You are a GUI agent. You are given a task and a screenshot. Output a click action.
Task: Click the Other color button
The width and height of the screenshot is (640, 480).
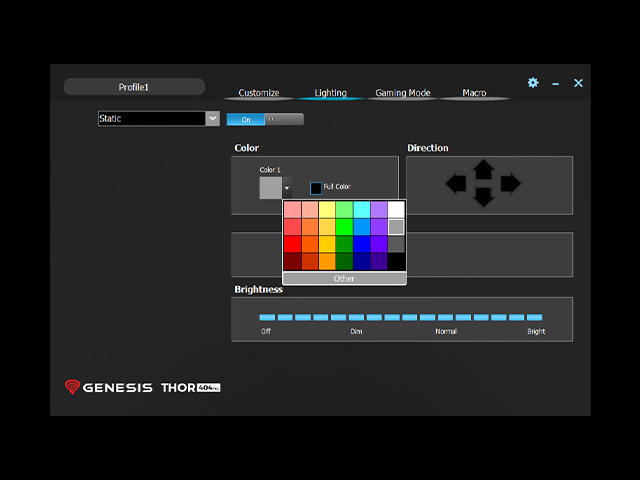pyautogui.click(x=344, y=278)
